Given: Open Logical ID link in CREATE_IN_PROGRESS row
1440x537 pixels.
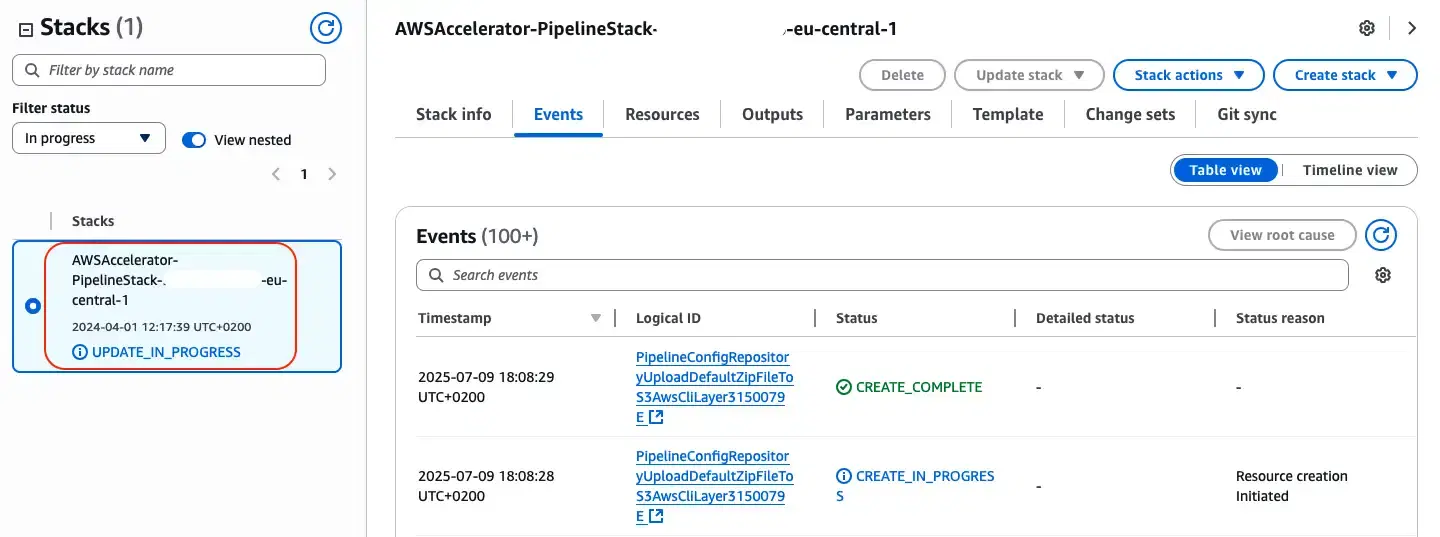Looking at the screenshot, I should (x=714, y=486).
